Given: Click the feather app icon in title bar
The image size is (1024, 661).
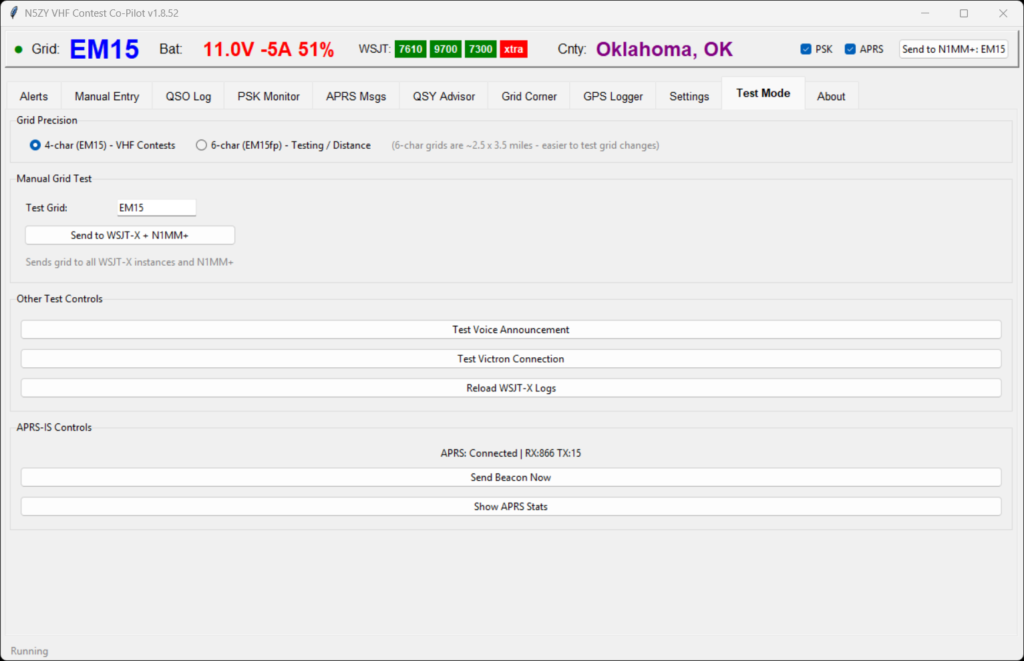Looking at the screenshot, I should tap(13, 13).
